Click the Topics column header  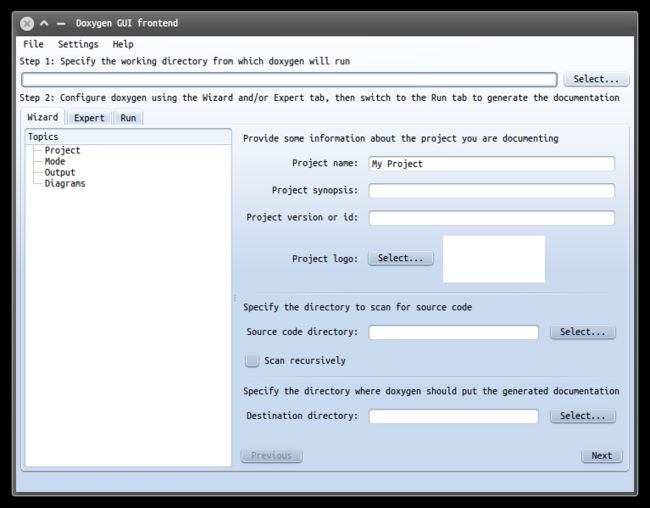coord(128,137)
